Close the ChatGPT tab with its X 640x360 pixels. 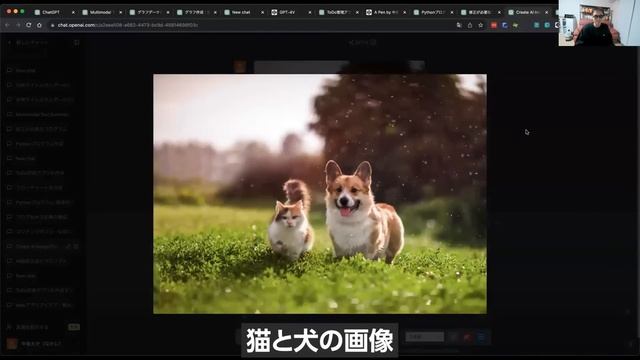coord(73,13)
